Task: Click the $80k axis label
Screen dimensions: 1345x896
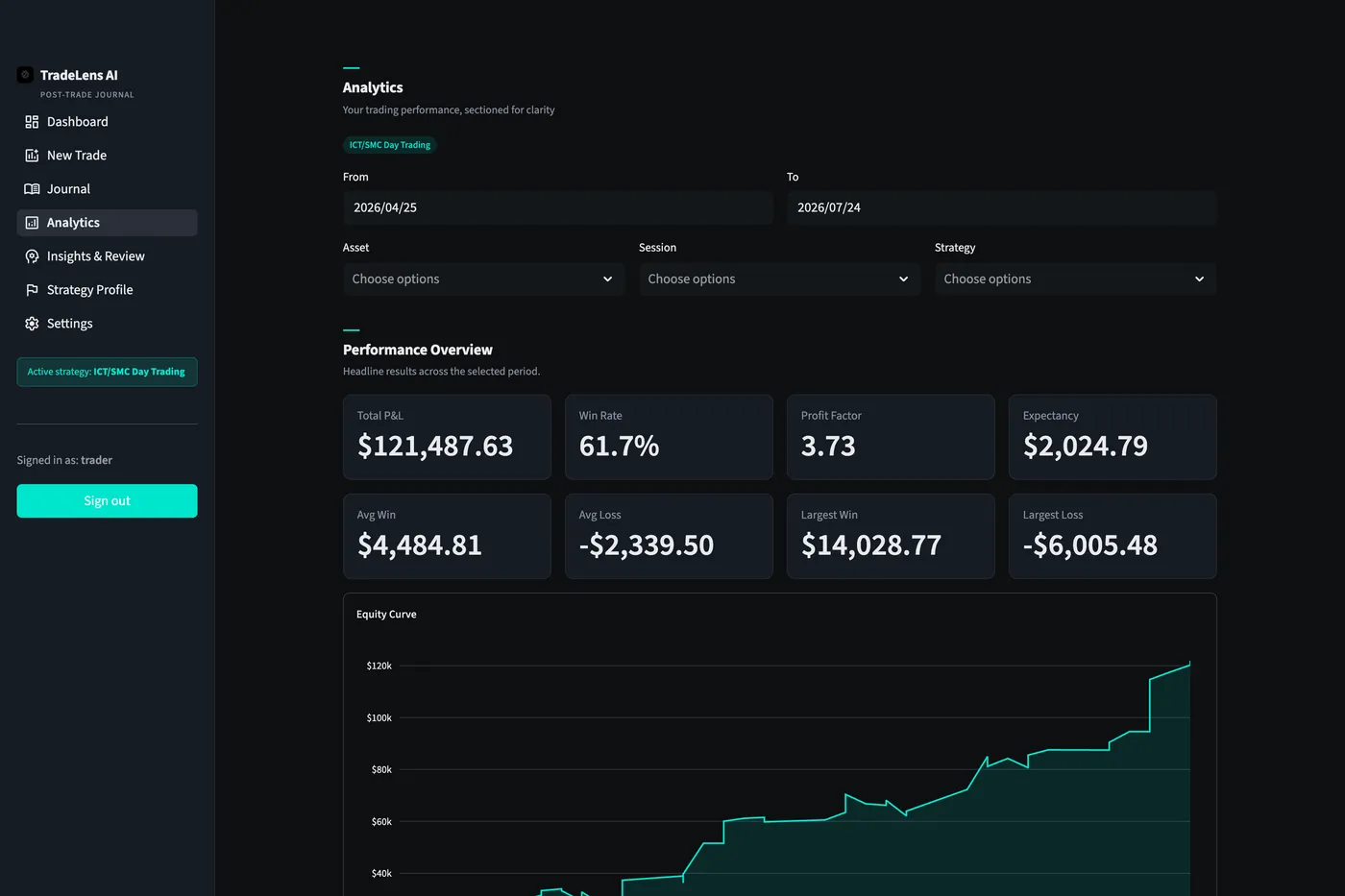Action: click(x=381, y=769)
